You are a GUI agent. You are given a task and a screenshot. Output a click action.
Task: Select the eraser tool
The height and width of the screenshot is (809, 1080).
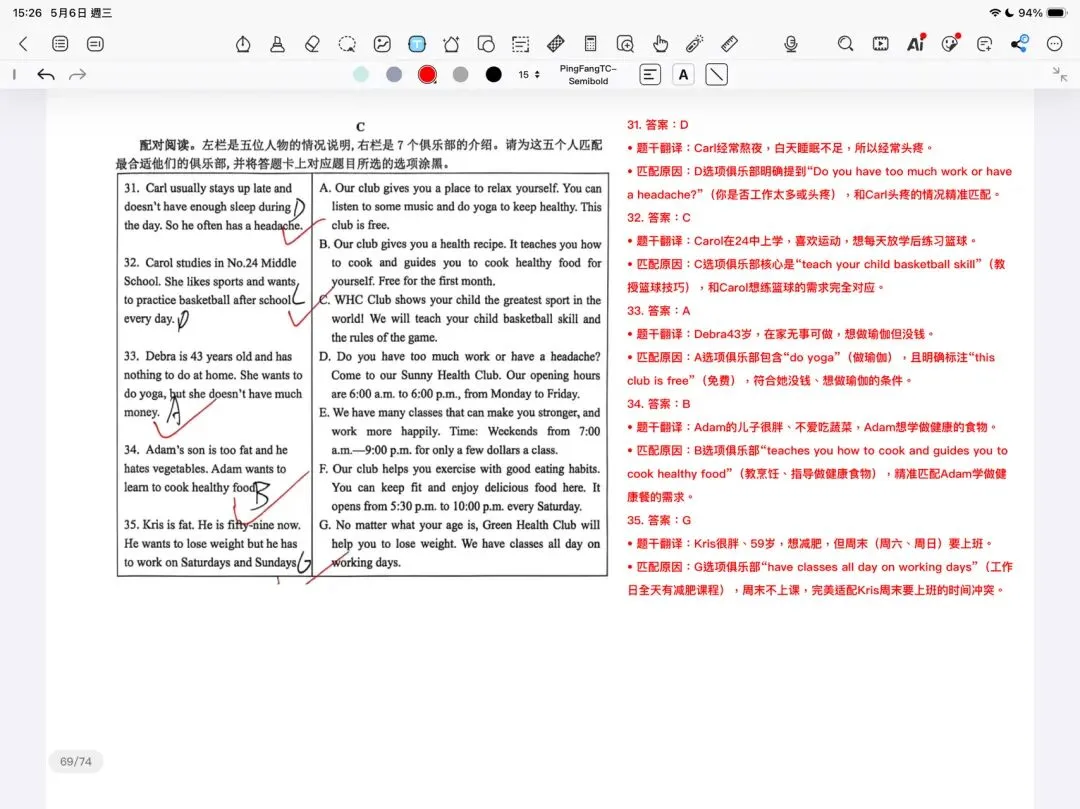tap(312, 44)
